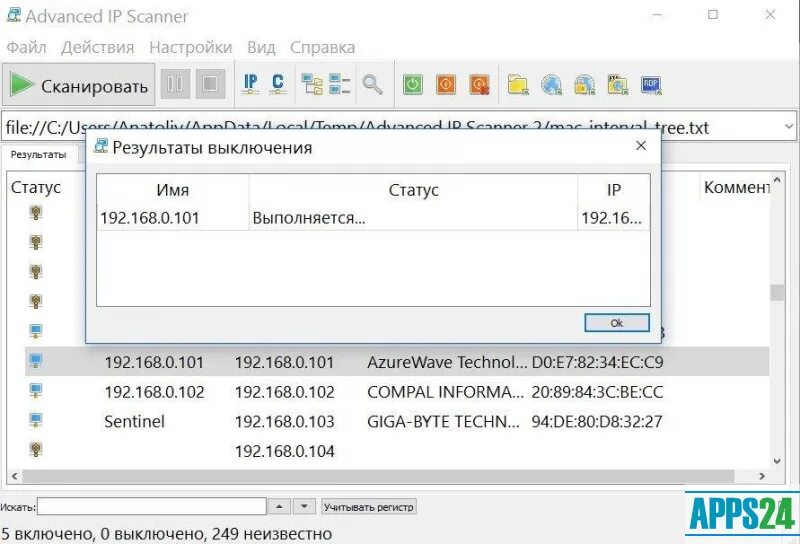Click the horizontal scrollbar right arrow
The height and width of the screenshot is (544, 800).
click(x=762, y=476)
